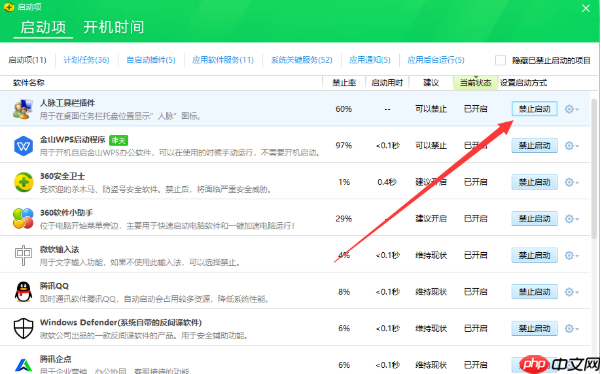Disable startup for 360安全卫士

pos(534,182)
